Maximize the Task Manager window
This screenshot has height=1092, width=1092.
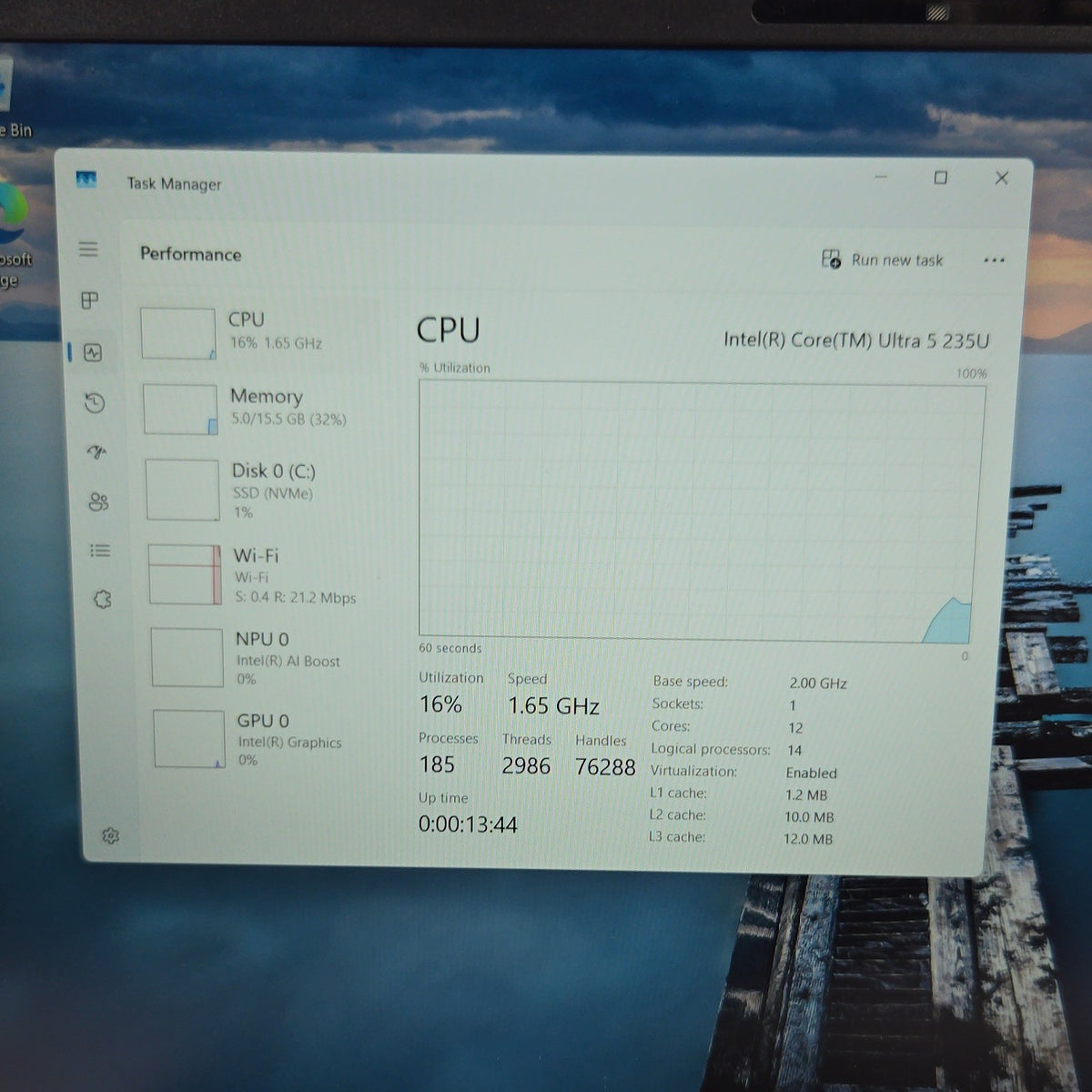pyautogui.click(x=941, y=177)
